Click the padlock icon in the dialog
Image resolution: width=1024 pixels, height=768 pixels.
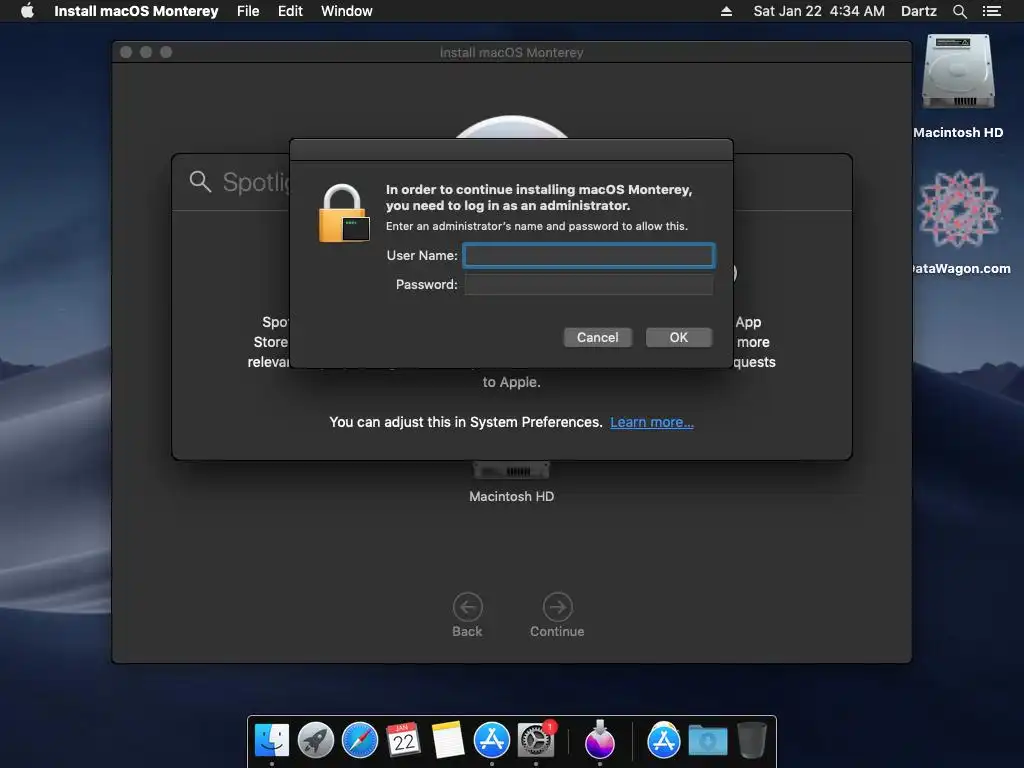point(344,214)
